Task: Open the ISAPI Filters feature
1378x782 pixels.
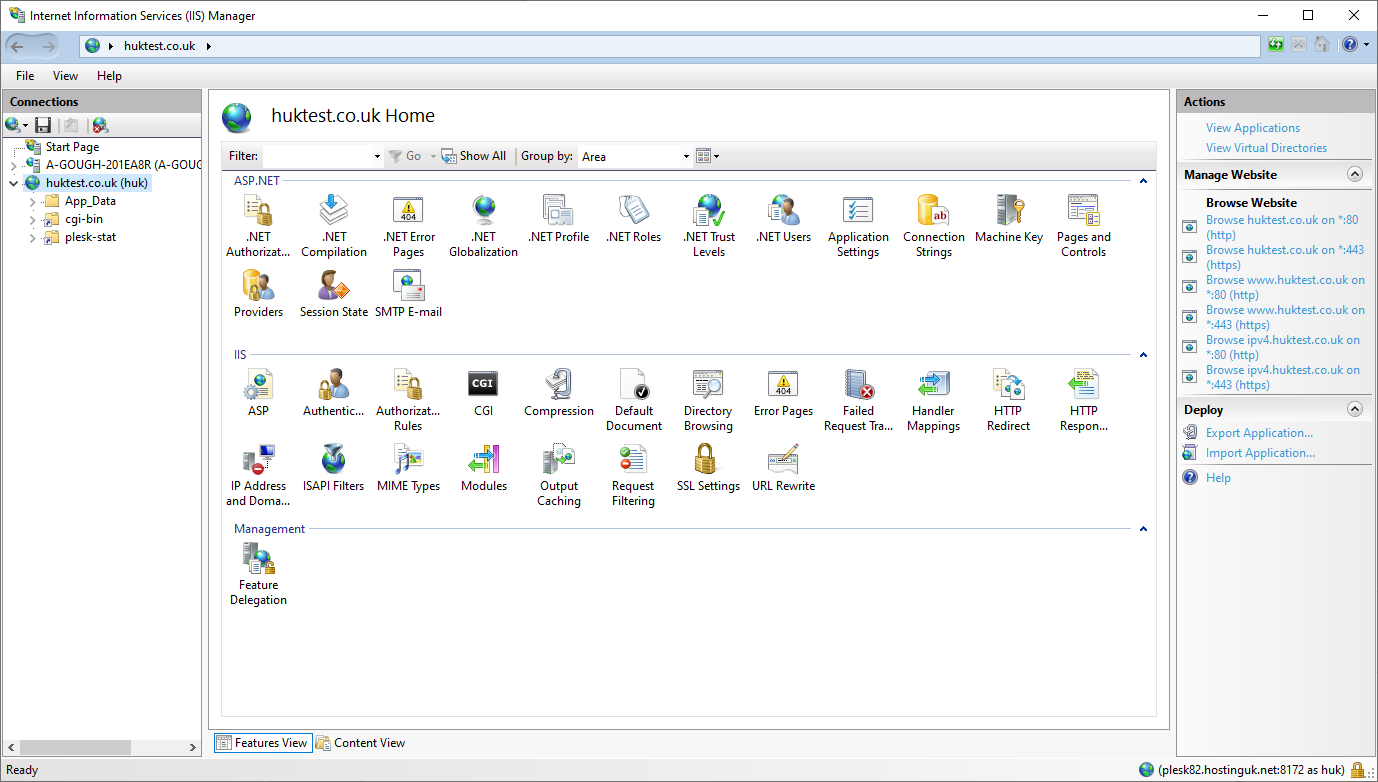Action: (x=334, y=468)
